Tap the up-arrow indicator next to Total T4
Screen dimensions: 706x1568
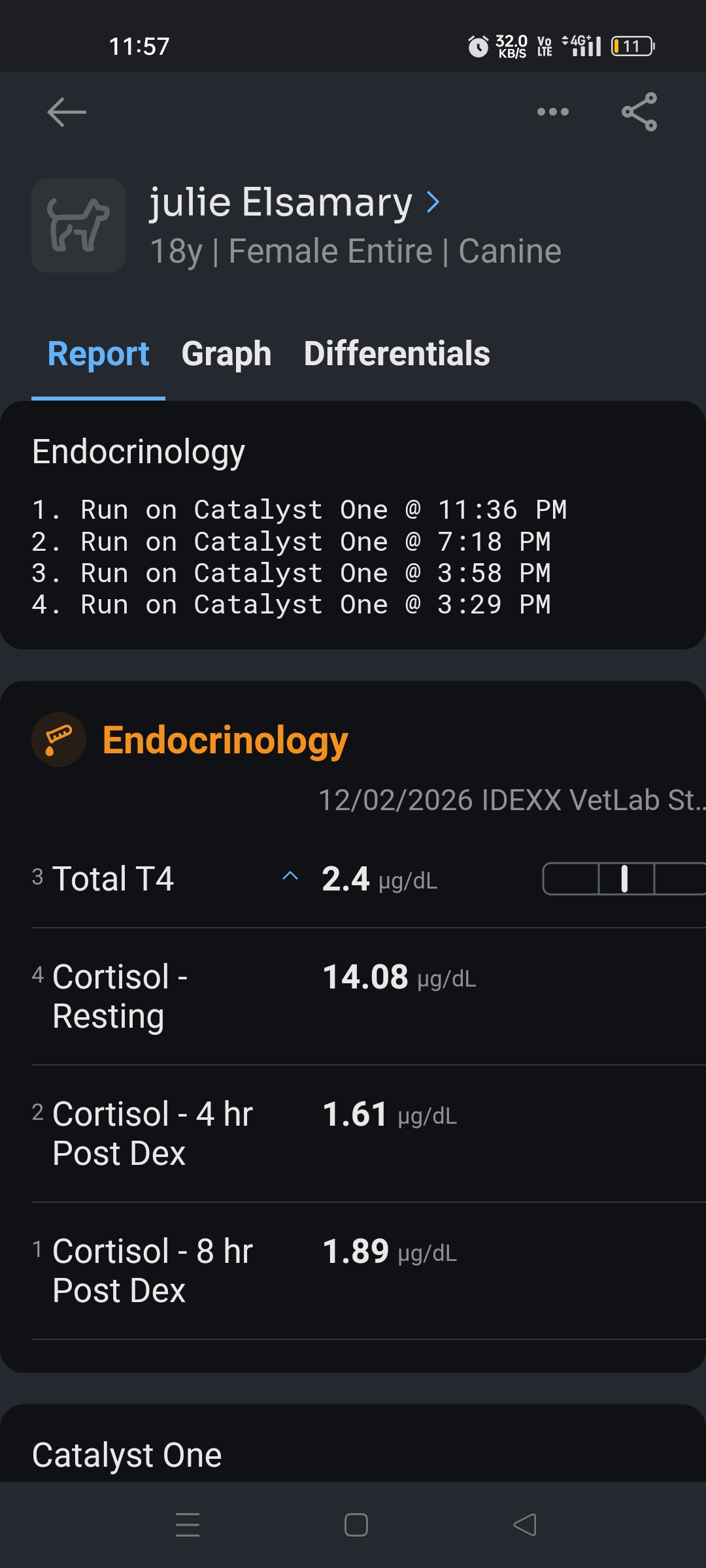[290, 876]
